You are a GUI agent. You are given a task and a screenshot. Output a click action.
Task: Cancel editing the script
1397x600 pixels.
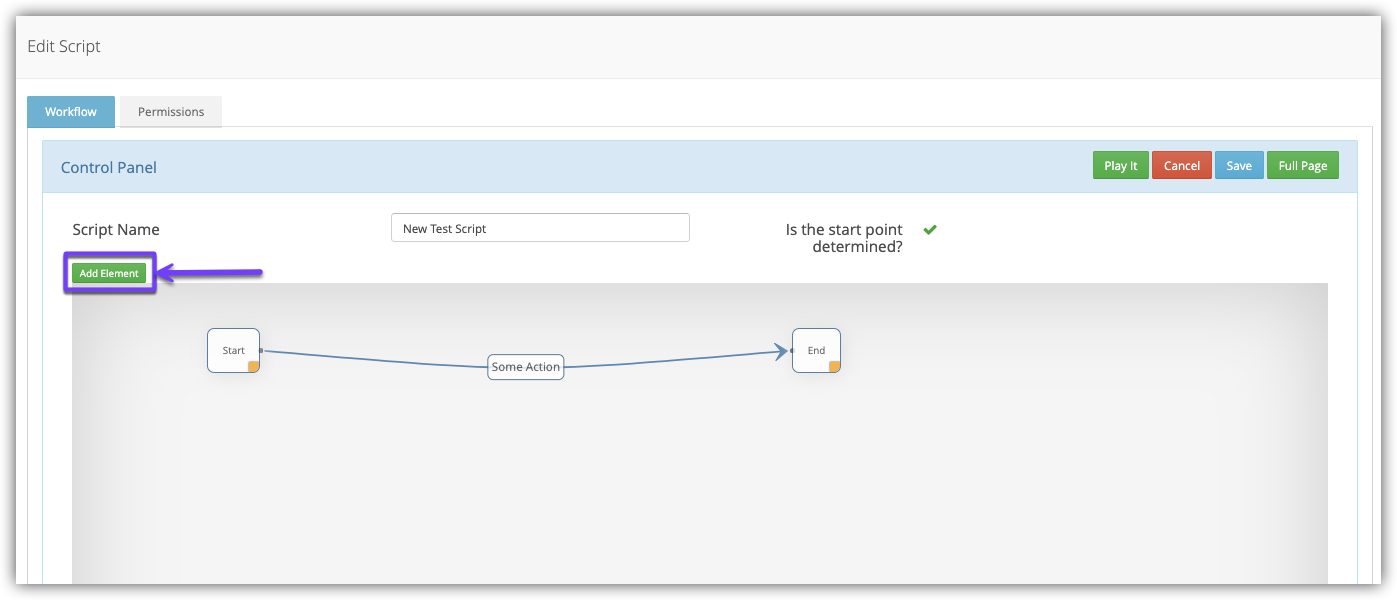[x=1181, y=166]
